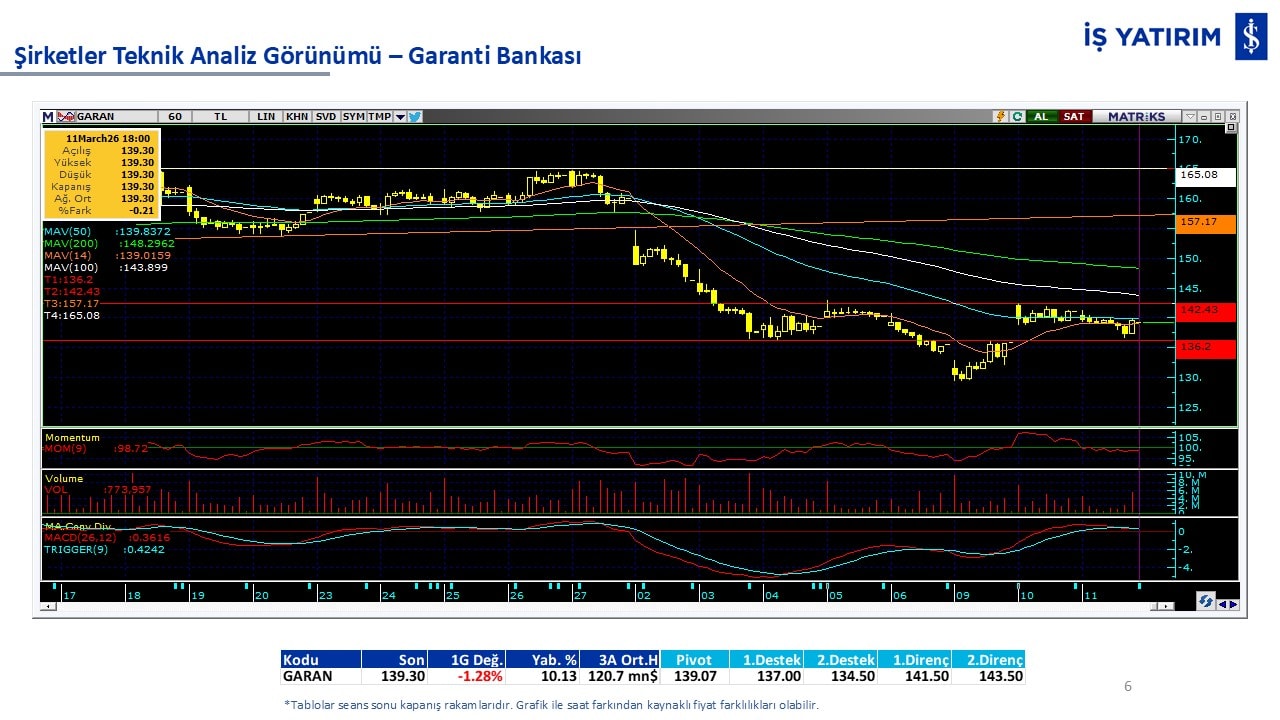1280x720 pixels.
Task: Click the small square icon above price axis
Action: (1230, 128)
